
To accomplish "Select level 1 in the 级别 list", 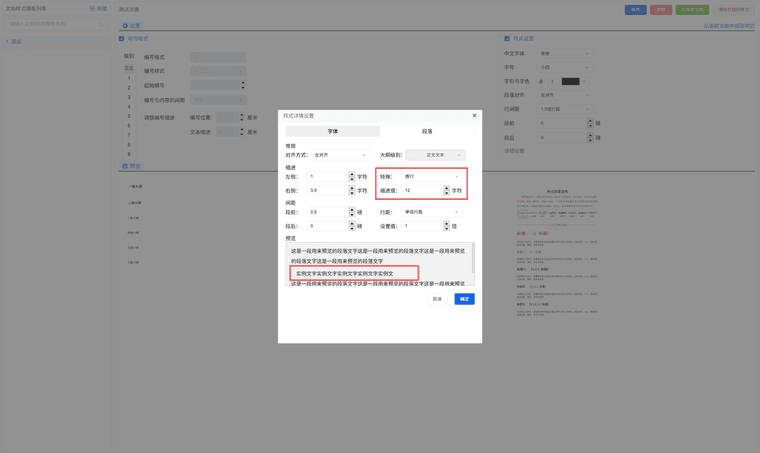I will [129, 78].
